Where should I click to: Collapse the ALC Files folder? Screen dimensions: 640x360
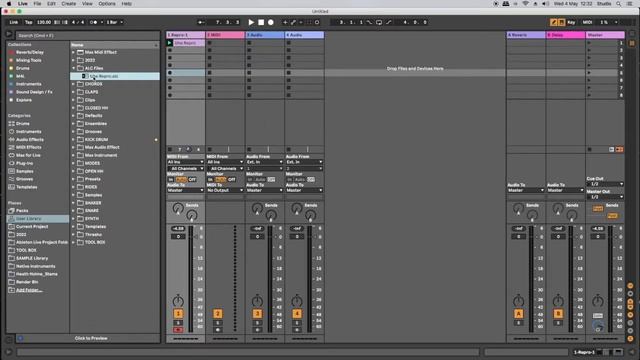pyautogui.click(x=73, y=68)
